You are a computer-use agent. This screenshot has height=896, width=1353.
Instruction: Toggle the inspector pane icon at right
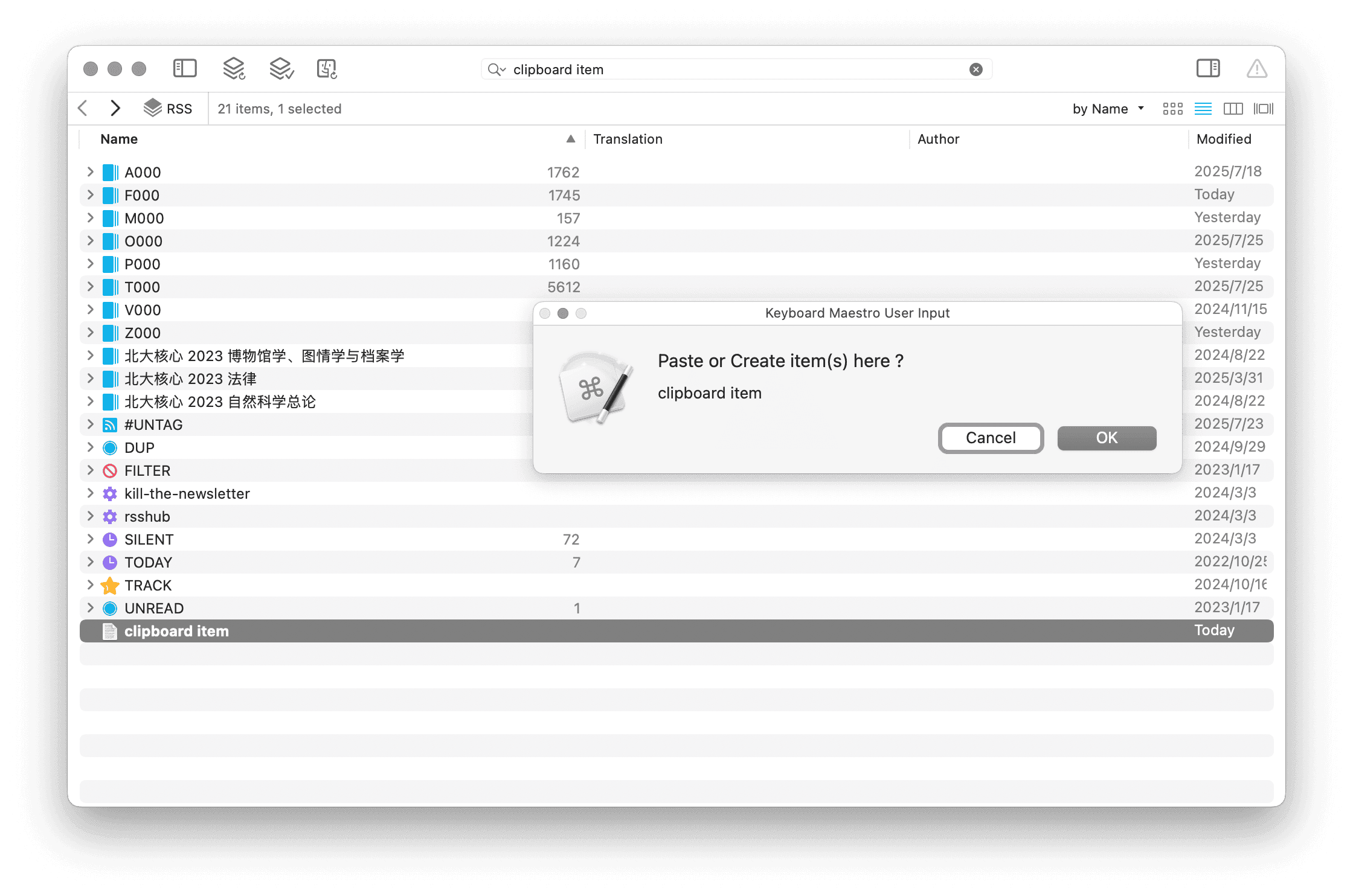coord(1208,69)
